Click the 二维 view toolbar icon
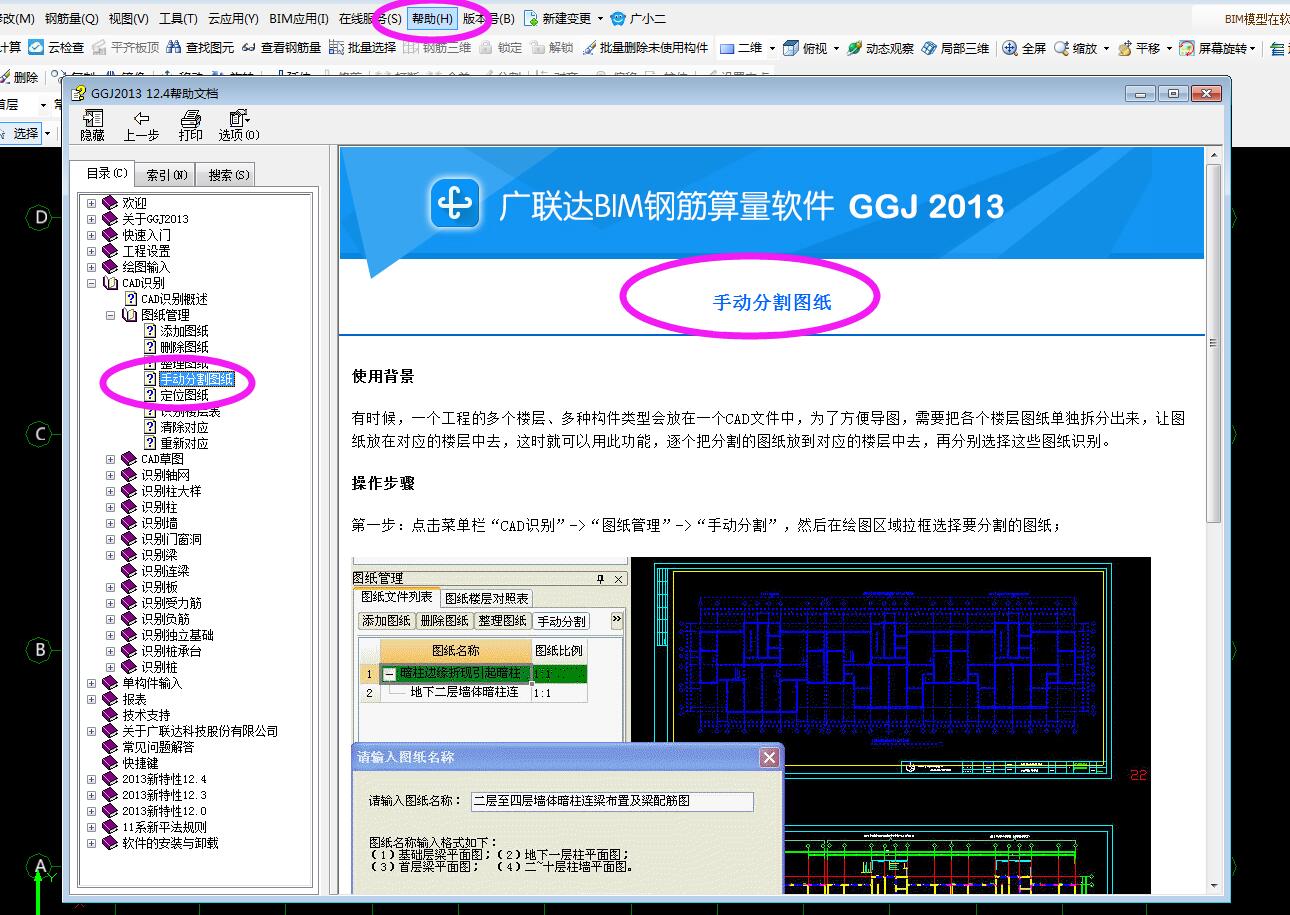Viewport: 1290px width, 915px height. (x=727, y=47)
